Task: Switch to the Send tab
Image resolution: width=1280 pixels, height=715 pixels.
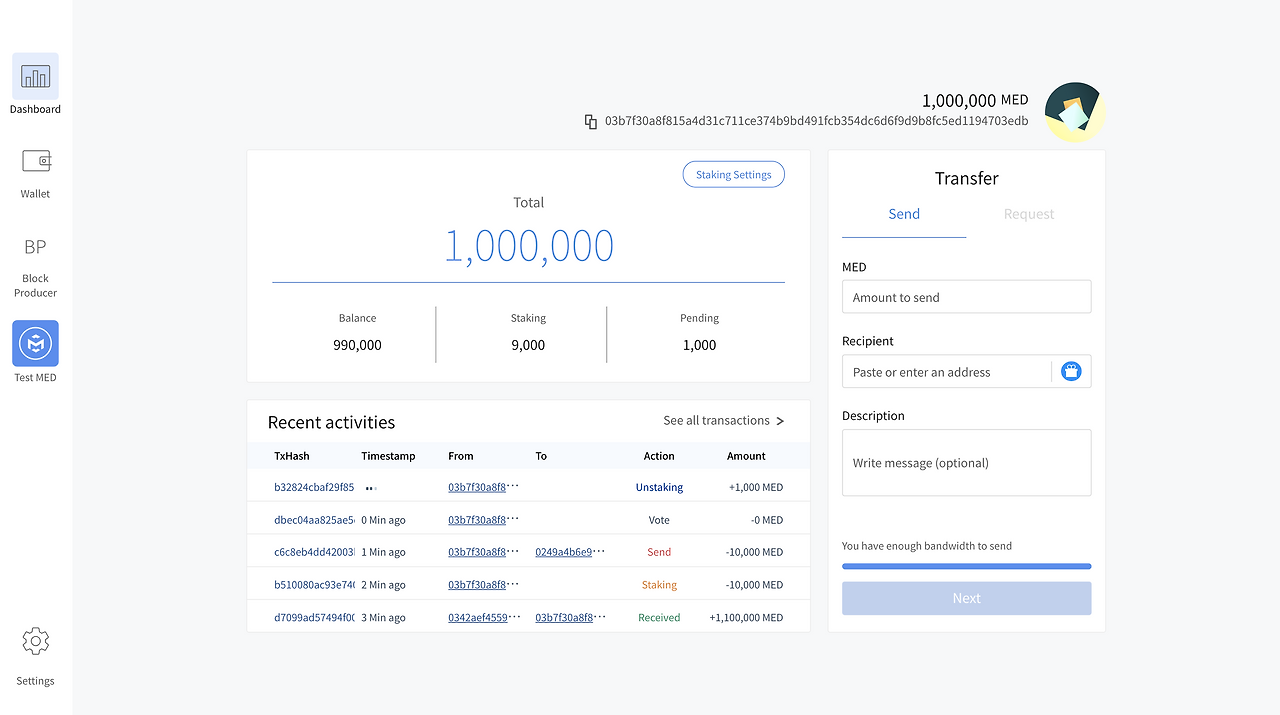Action: [903, 214]
